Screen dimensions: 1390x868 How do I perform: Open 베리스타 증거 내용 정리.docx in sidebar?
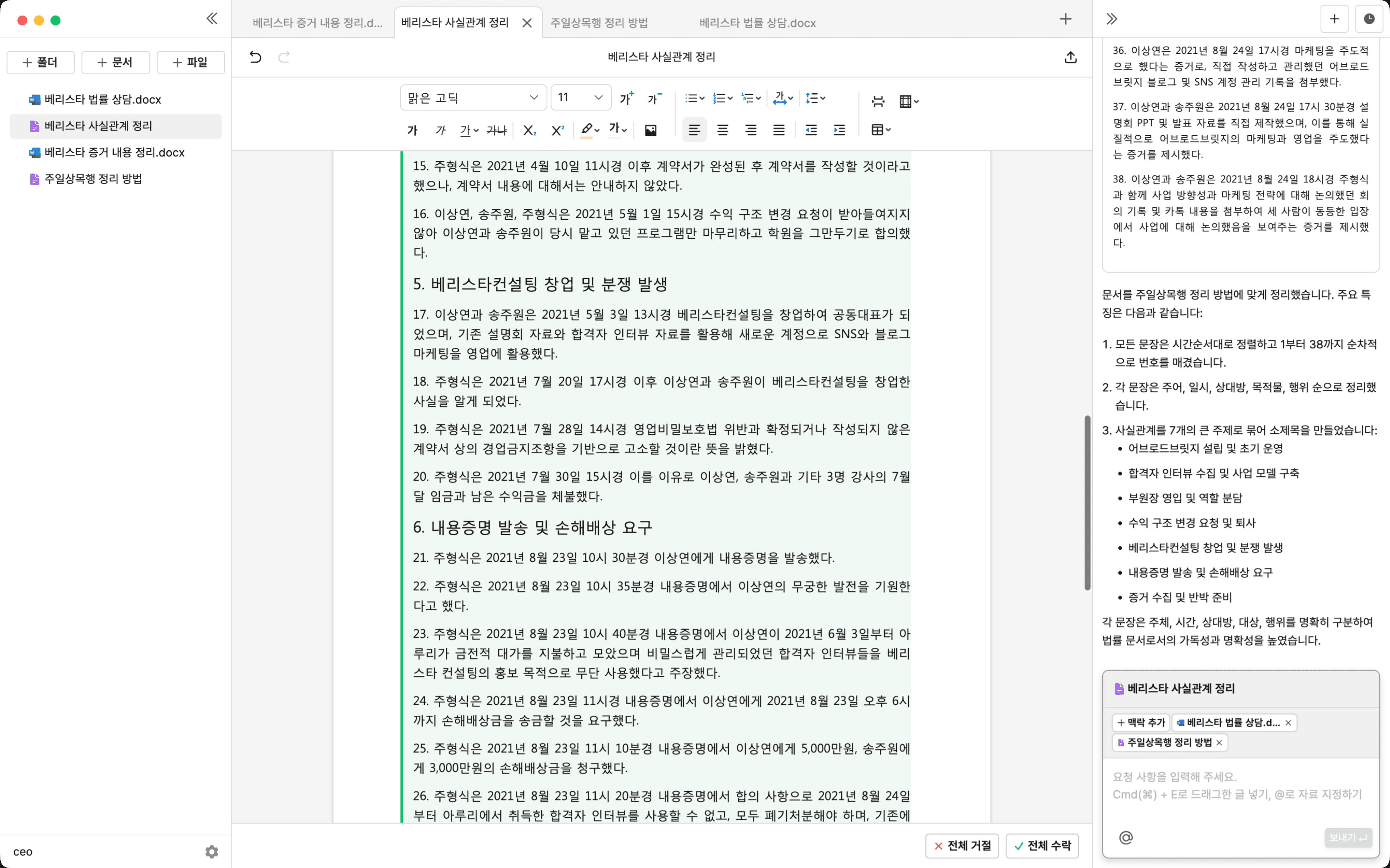click(x=115, y=153)
